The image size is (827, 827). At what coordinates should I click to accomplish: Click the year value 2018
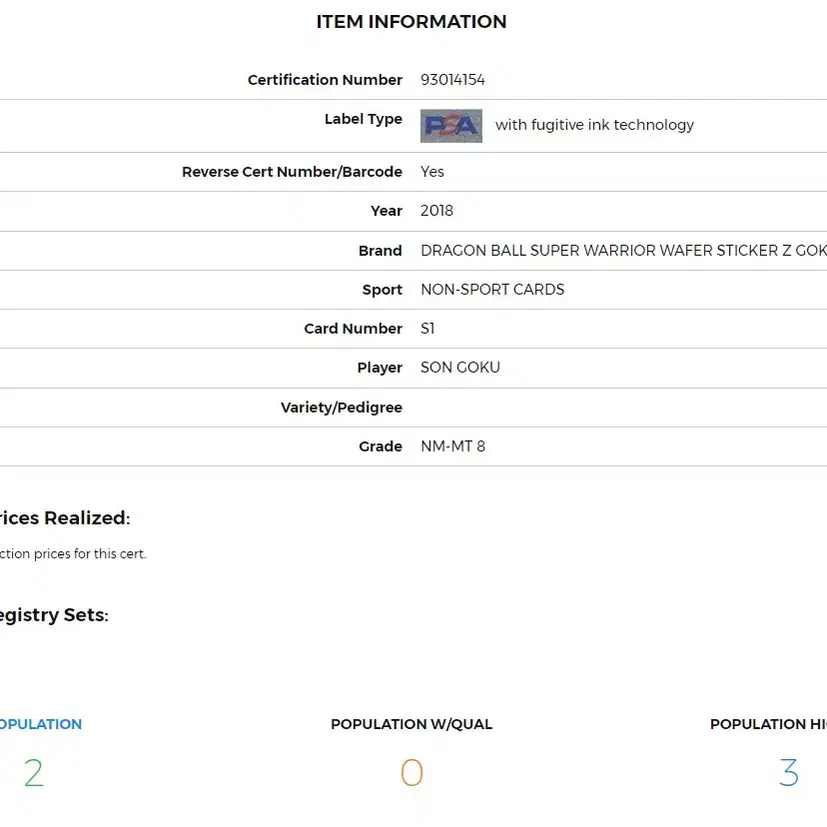[437, 211]
